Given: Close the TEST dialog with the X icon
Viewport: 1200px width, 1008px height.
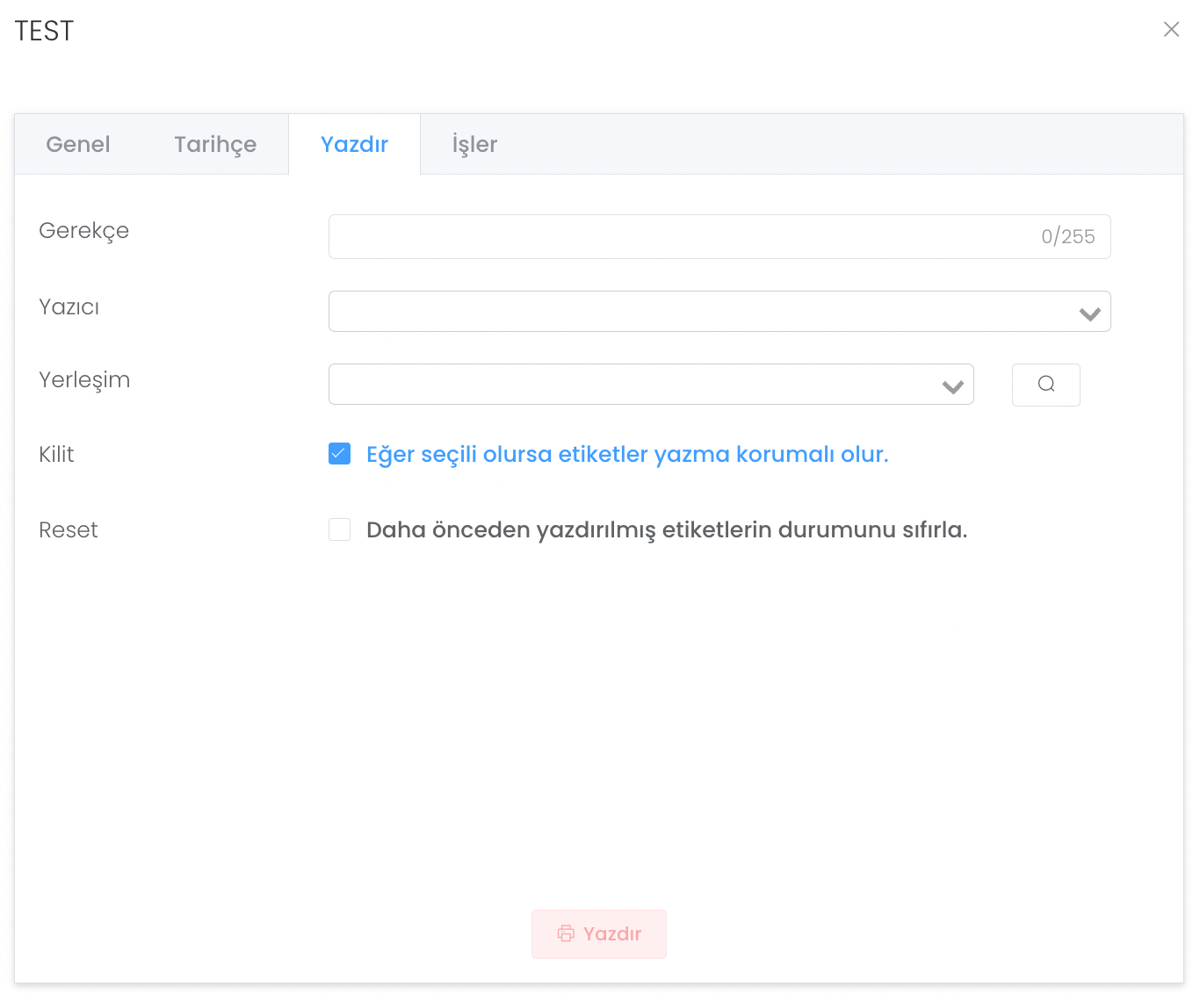Looking at the screenshot, I should (1171, 30).
